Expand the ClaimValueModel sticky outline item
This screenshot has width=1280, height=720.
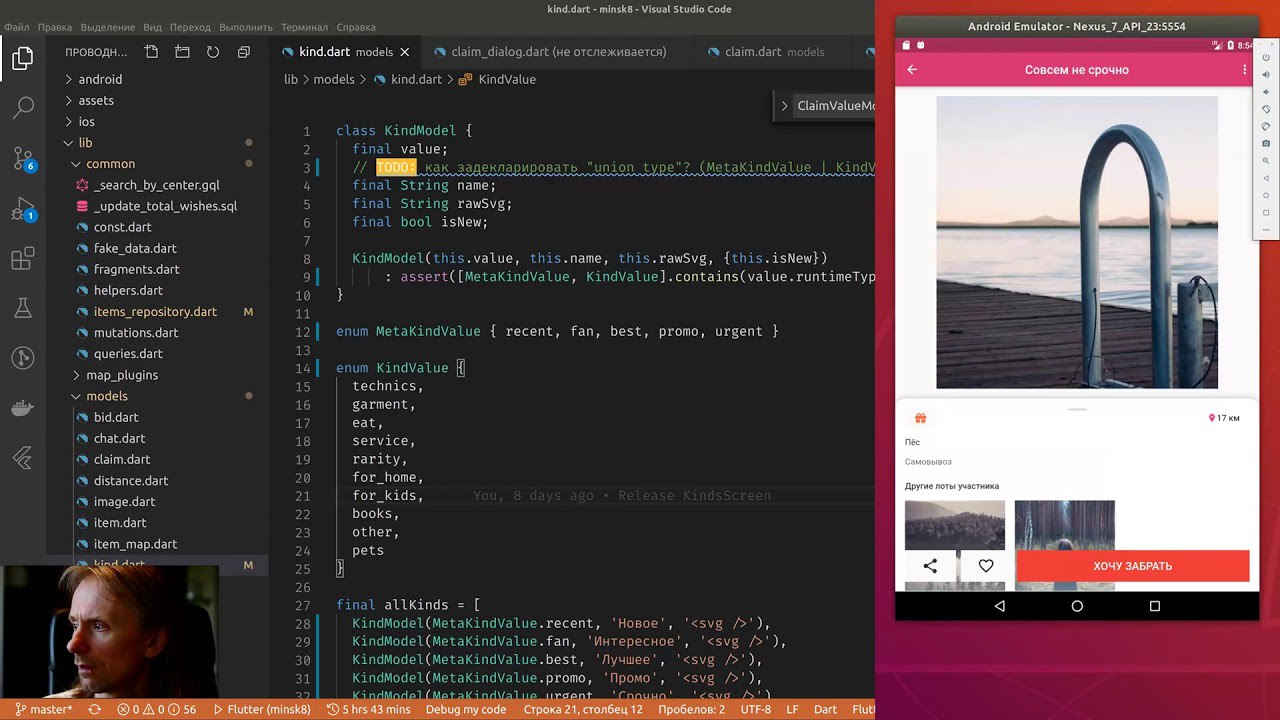click(785, 106)
